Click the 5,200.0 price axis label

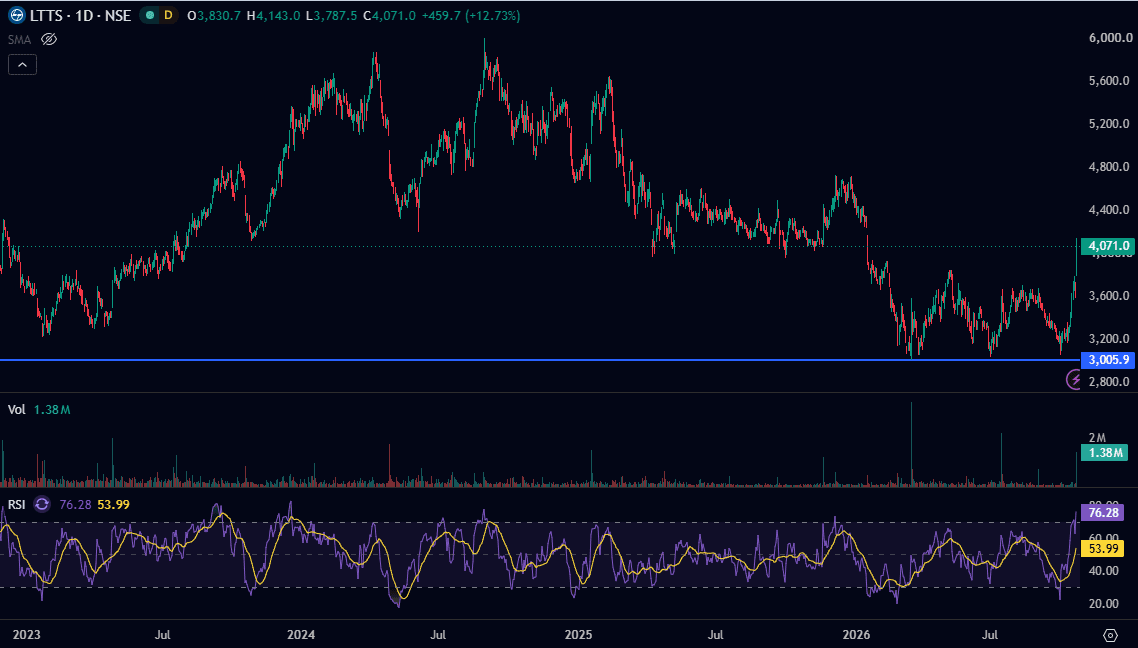click(x=1109, y=124)
